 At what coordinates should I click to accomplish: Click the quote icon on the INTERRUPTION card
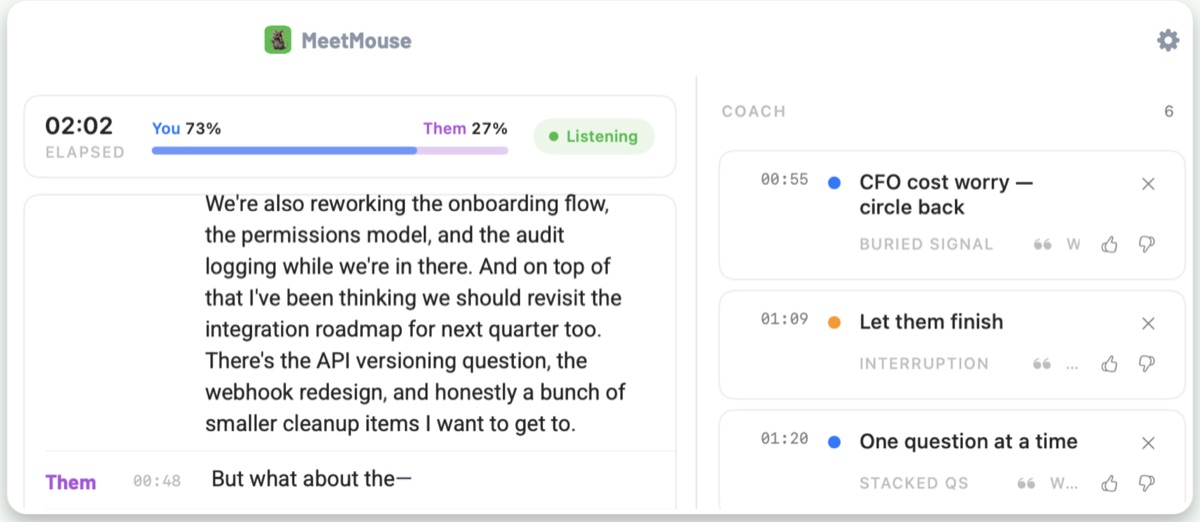pyautogui.click(x=1043, y=364)
